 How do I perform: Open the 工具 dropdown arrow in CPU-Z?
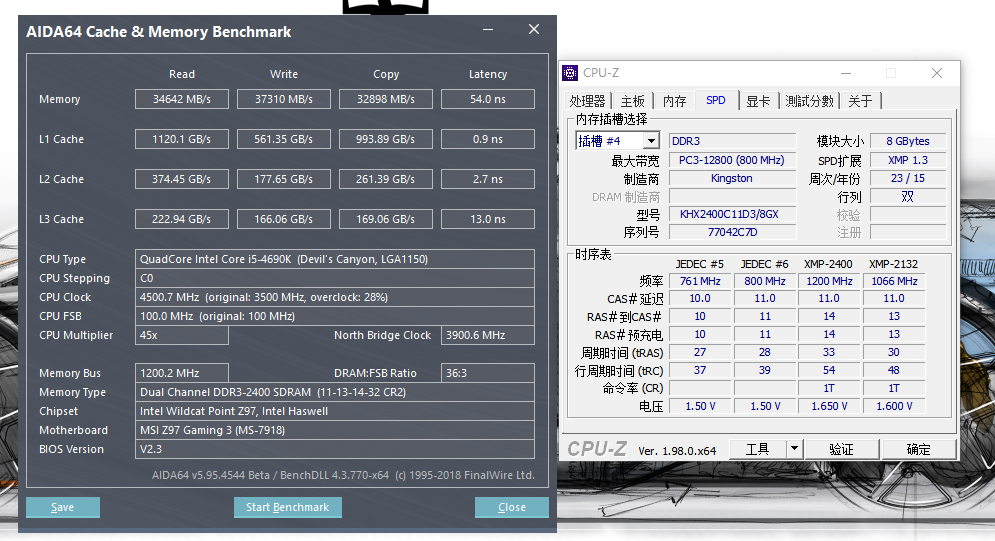point(794,449)
